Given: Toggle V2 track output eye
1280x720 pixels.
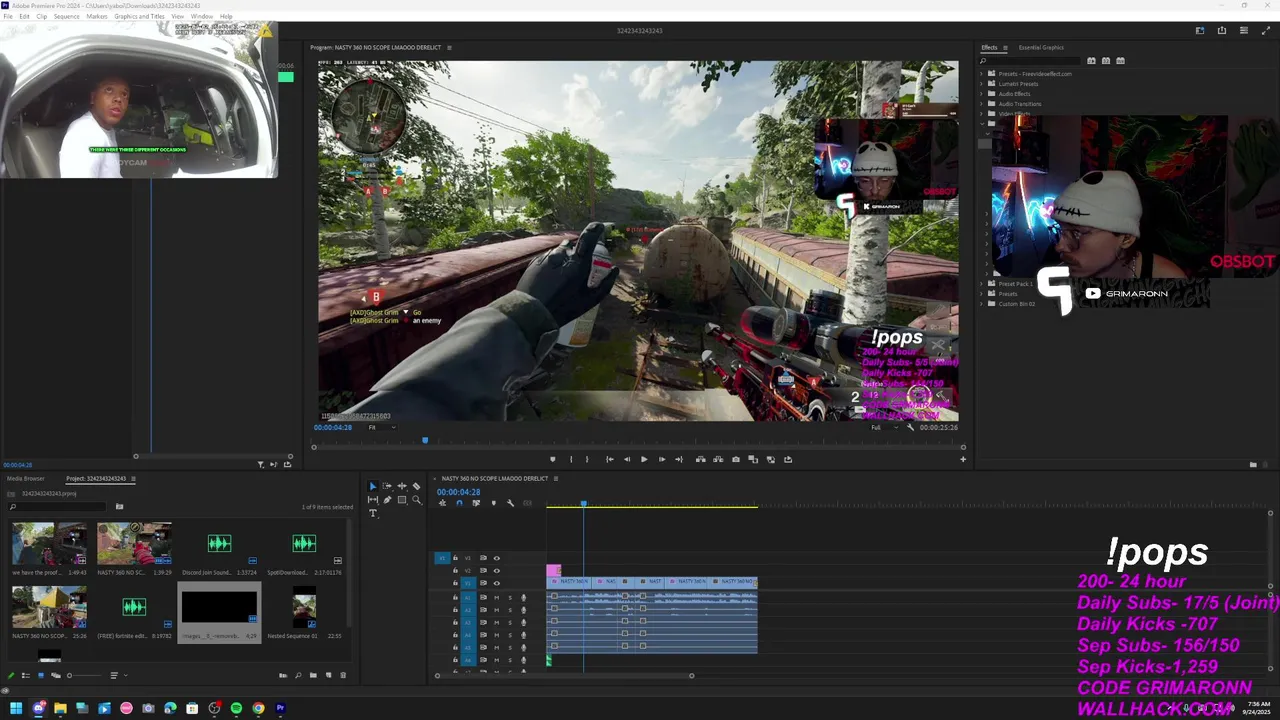Looking at the screenshot, I should click(x=496, y=571).
